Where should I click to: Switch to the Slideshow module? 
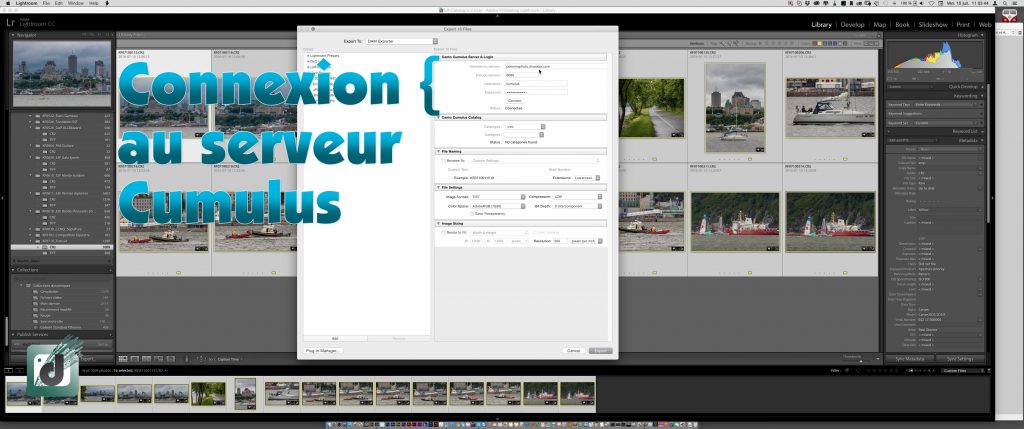(x=933, y=25)
